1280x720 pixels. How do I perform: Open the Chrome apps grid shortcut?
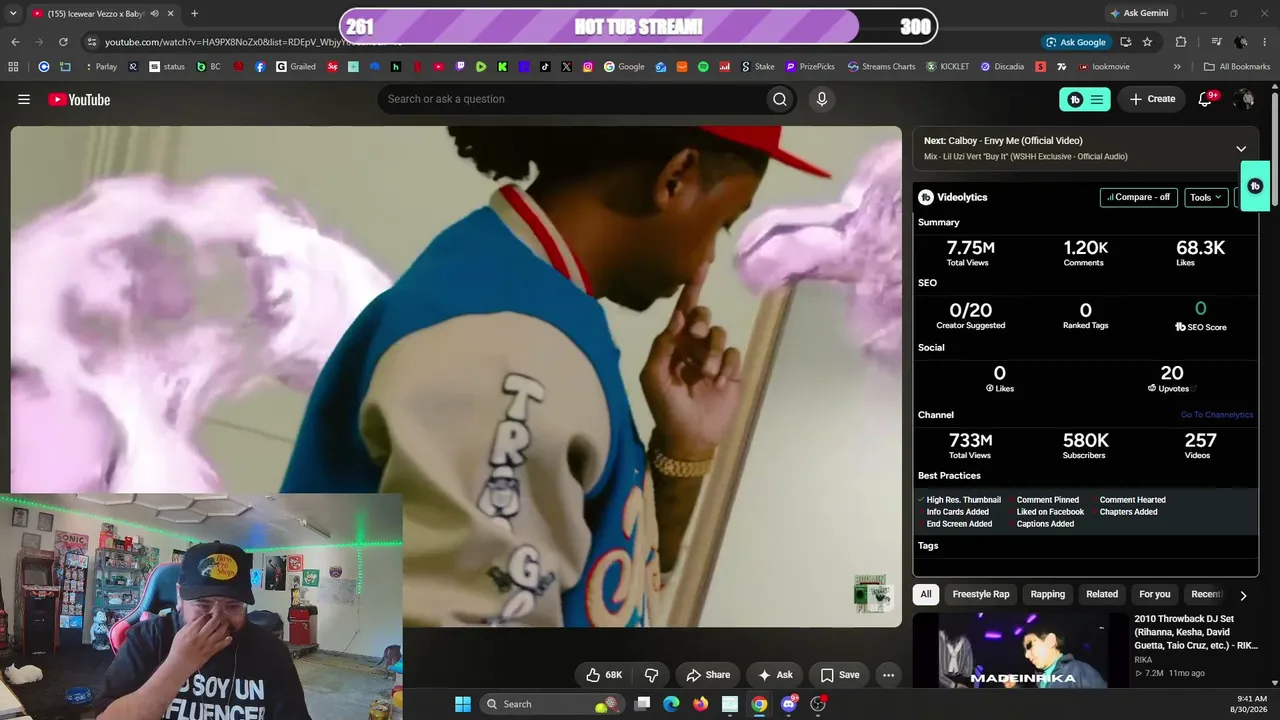coord(13,67)
